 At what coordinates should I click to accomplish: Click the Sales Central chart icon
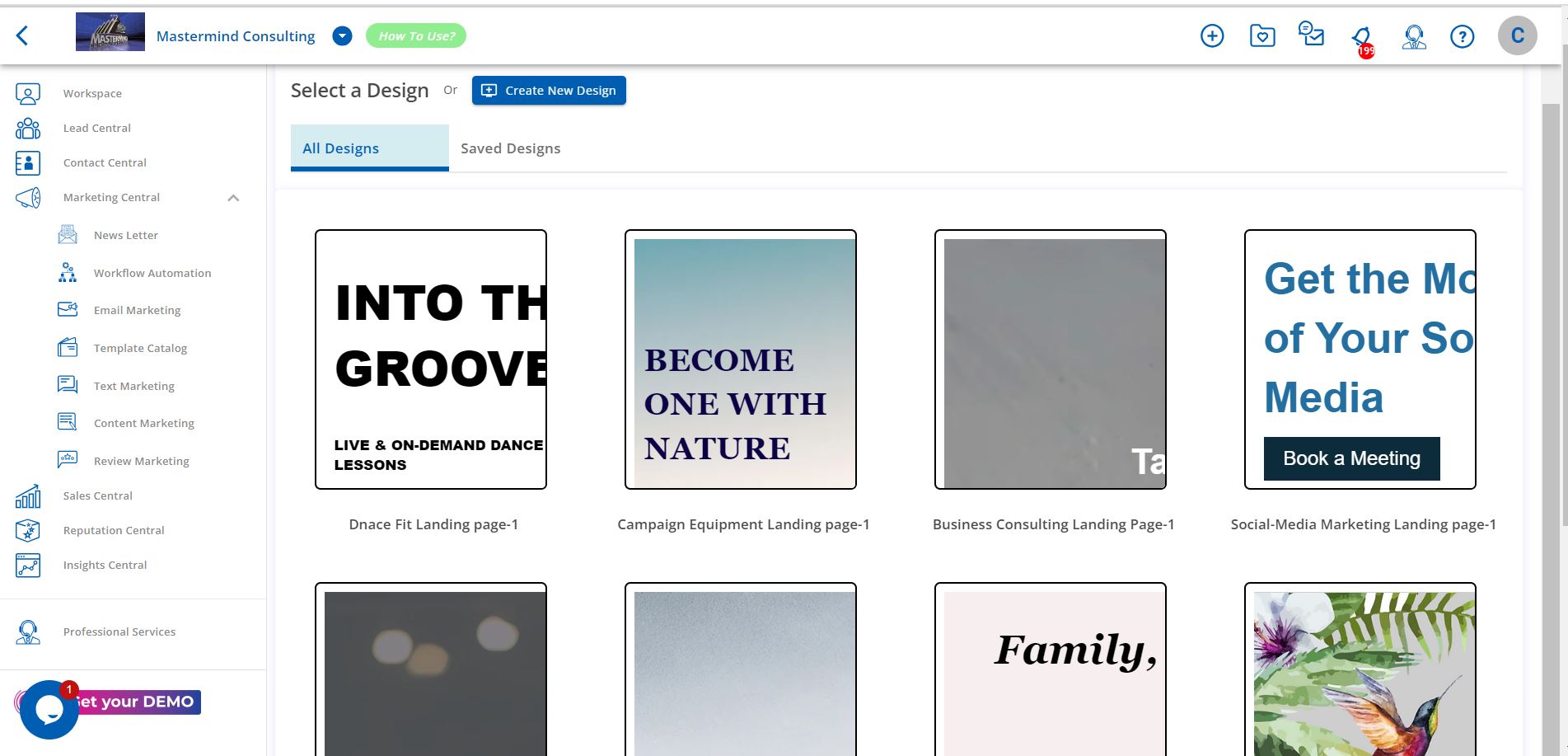tap(28, 495)
